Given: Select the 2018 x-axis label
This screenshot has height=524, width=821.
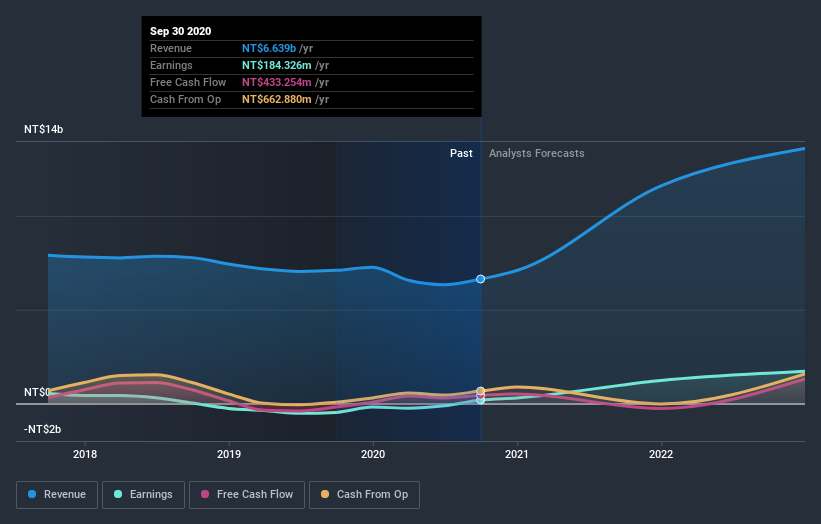Looking at the screenshot, I should coord(85,454).
